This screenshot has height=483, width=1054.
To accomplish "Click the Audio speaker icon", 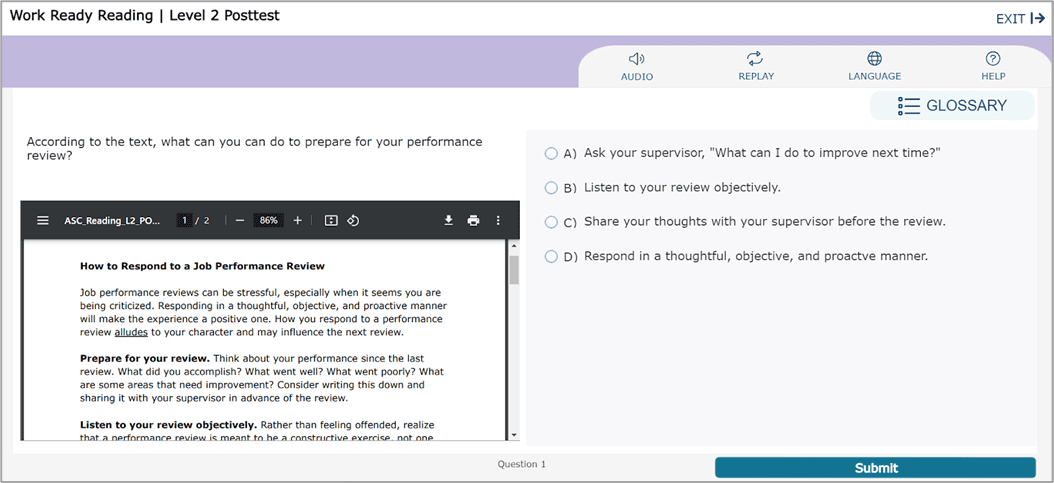I will click(x=636, y=59).
